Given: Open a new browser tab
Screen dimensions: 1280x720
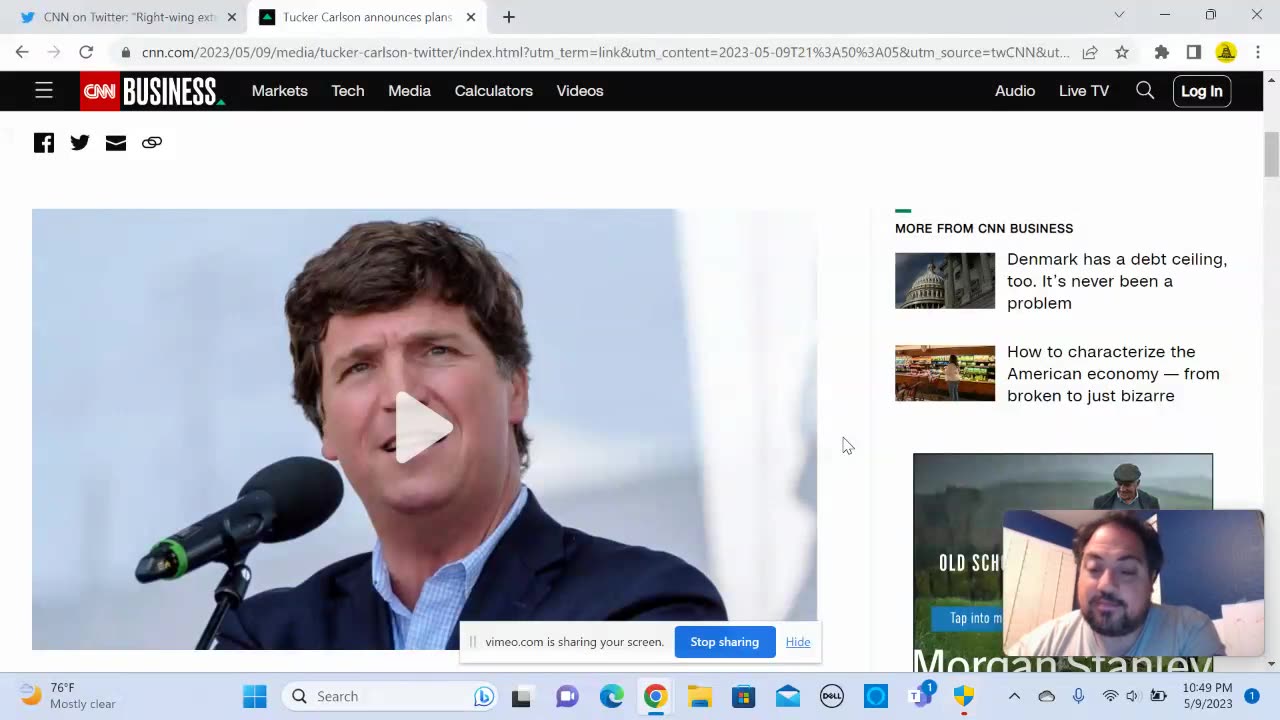Looking at the screenshot, I should tap(508, 17).
